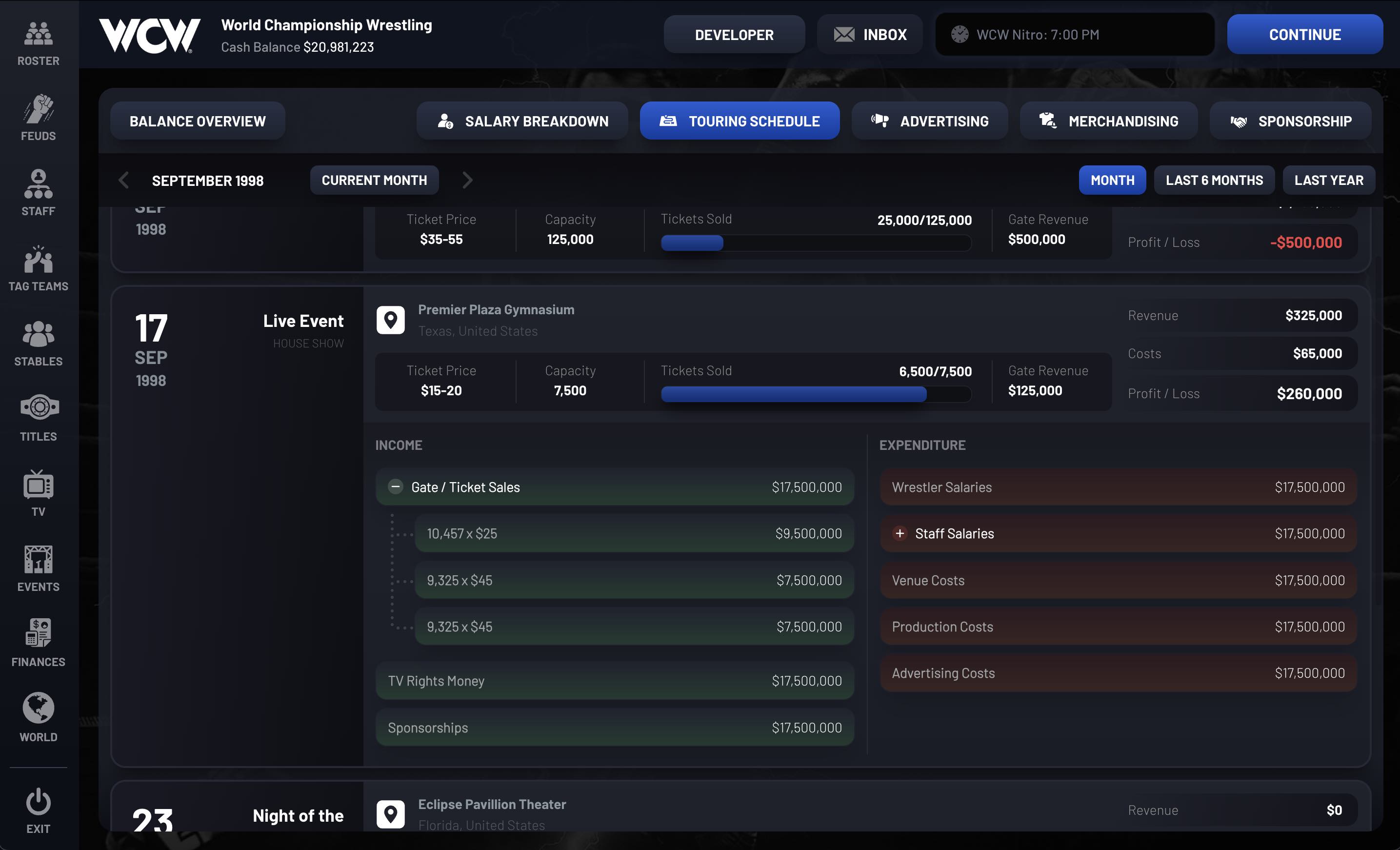This screenshot has height=850, width=1400.
Task: Click the envelope icon in Inbox
Action: pos(844,35)
